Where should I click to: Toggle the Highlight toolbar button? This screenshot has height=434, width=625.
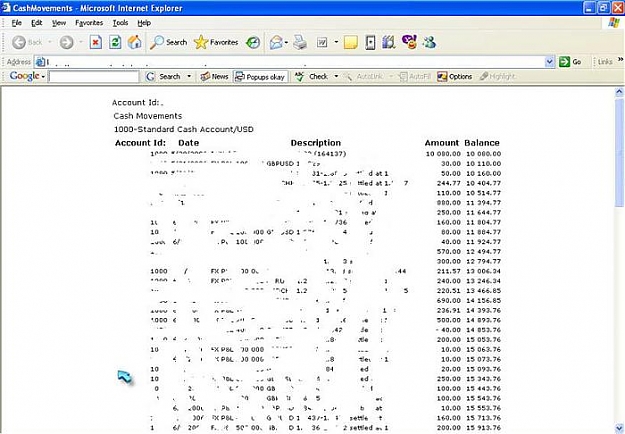(497, 77)
